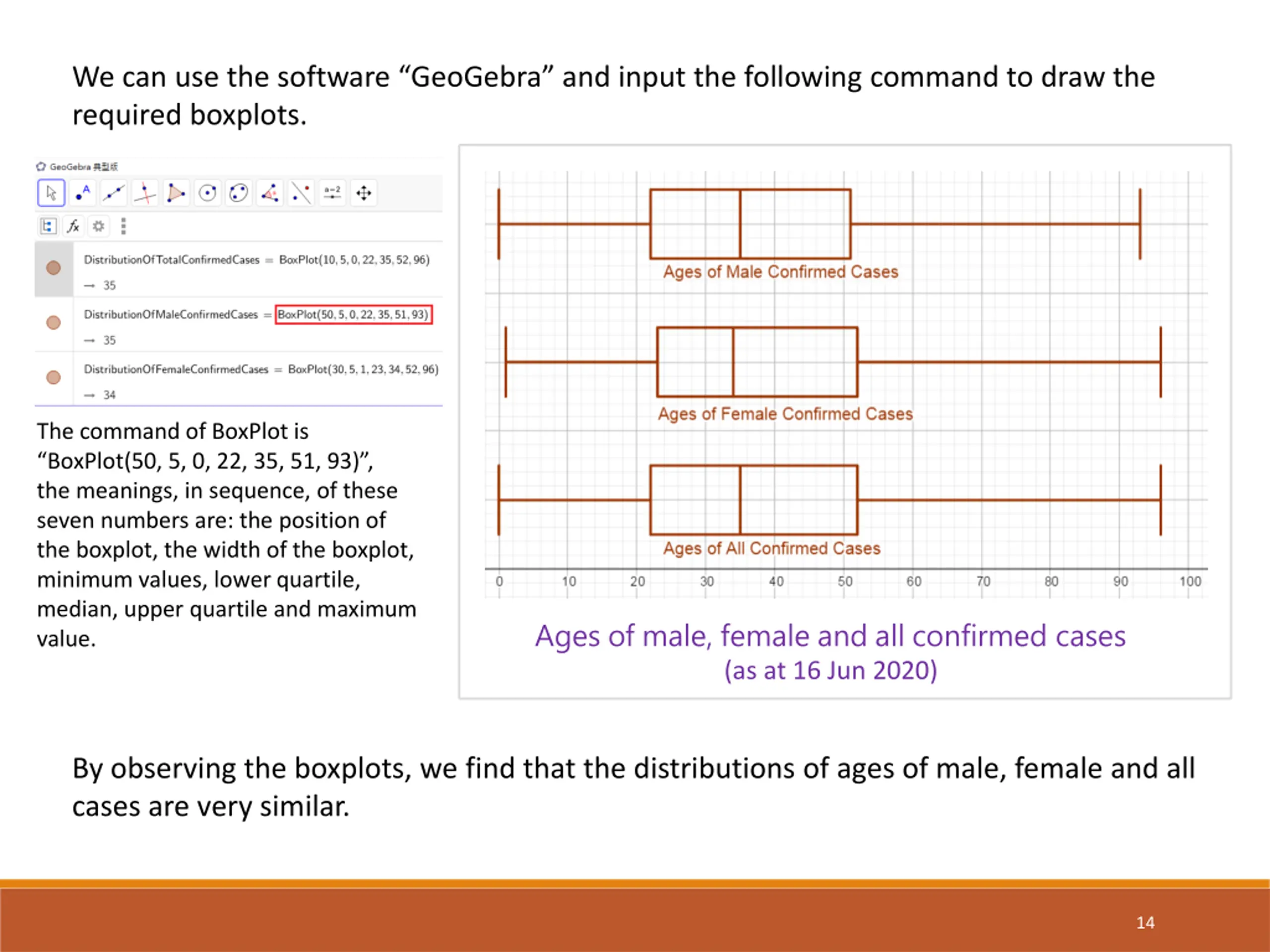
Task: Click the 'Ages of All Confirmed Cases' label
Action: (771, 548)
